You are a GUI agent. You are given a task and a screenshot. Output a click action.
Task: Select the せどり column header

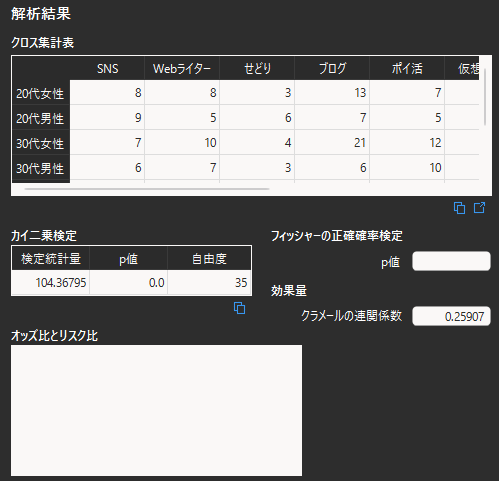(x=257, y=68)
